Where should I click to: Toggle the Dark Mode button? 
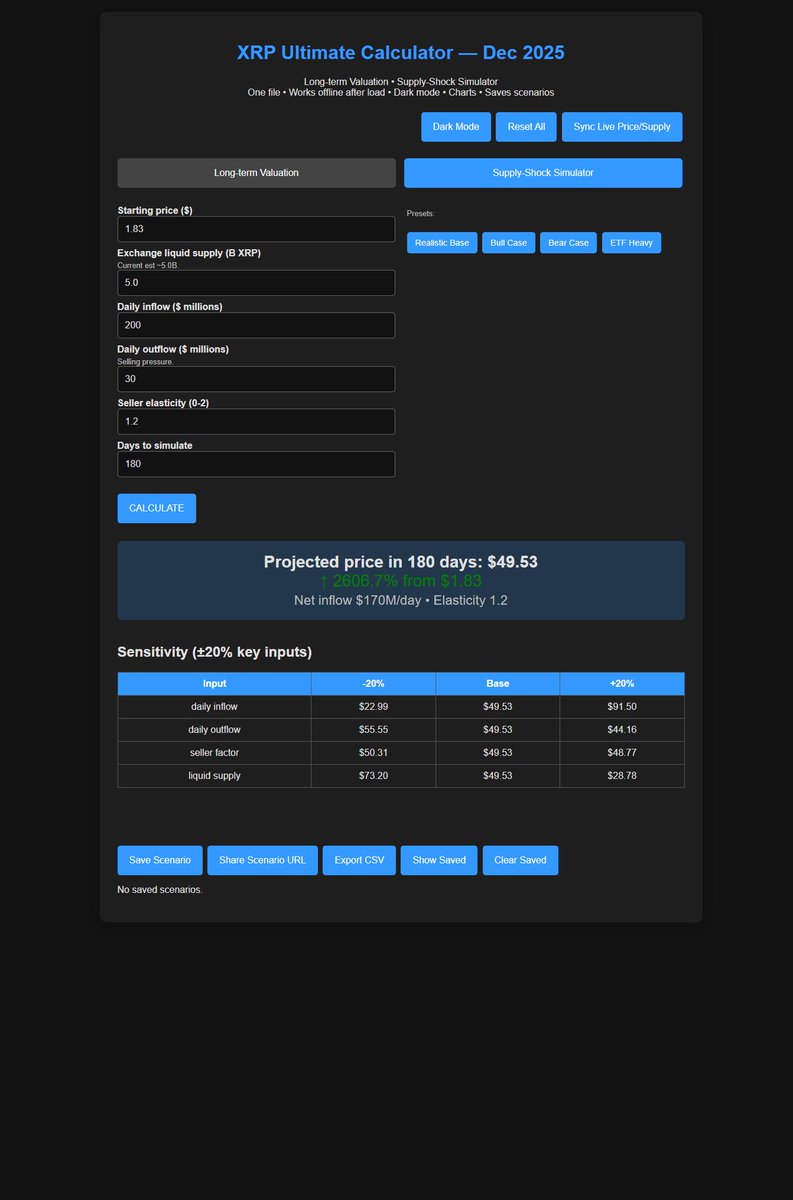[x=456, y=127]
